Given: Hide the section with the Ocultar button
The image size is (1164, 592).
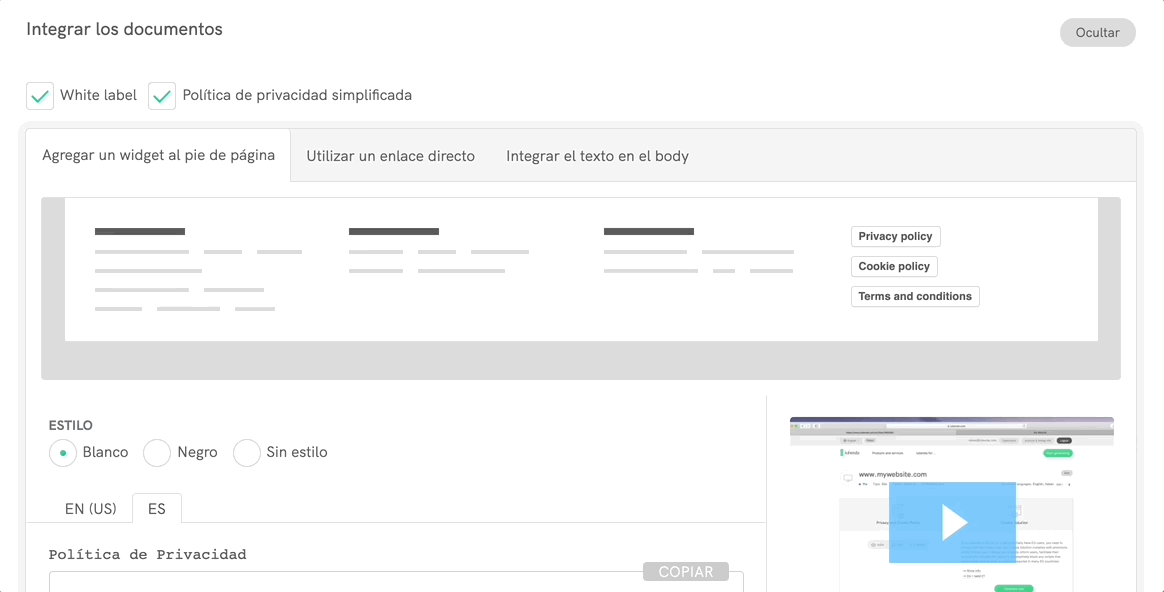Looking at the screenshot, I should (x=1097, y=32).
